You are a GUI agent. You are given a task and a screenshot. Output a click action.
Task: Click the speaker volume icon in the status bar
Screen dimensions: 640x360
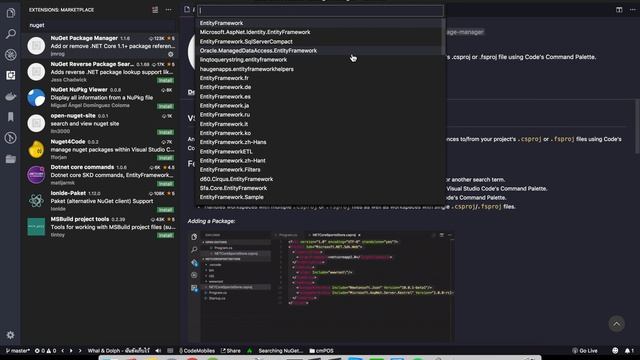coord(158,351)
